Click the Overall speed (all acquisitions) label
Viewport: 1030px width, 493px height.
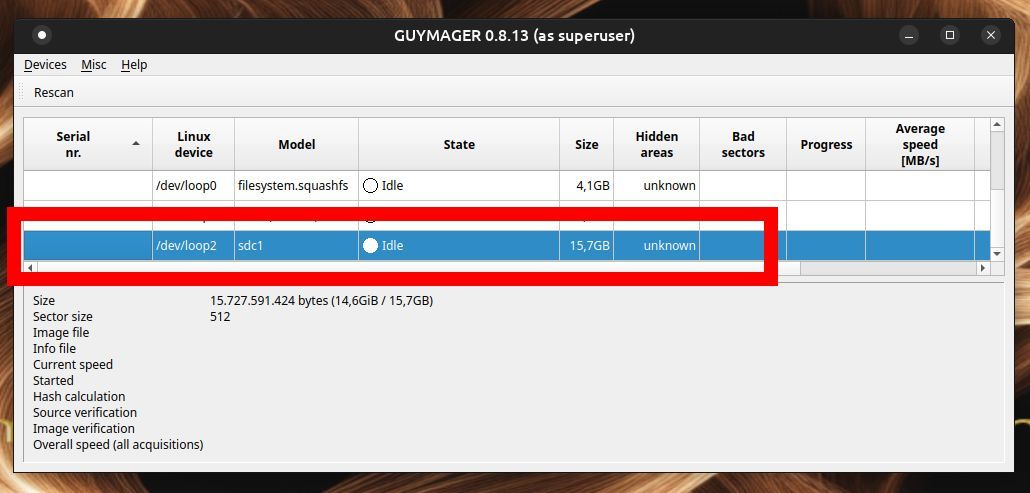(x=118, y=444)
